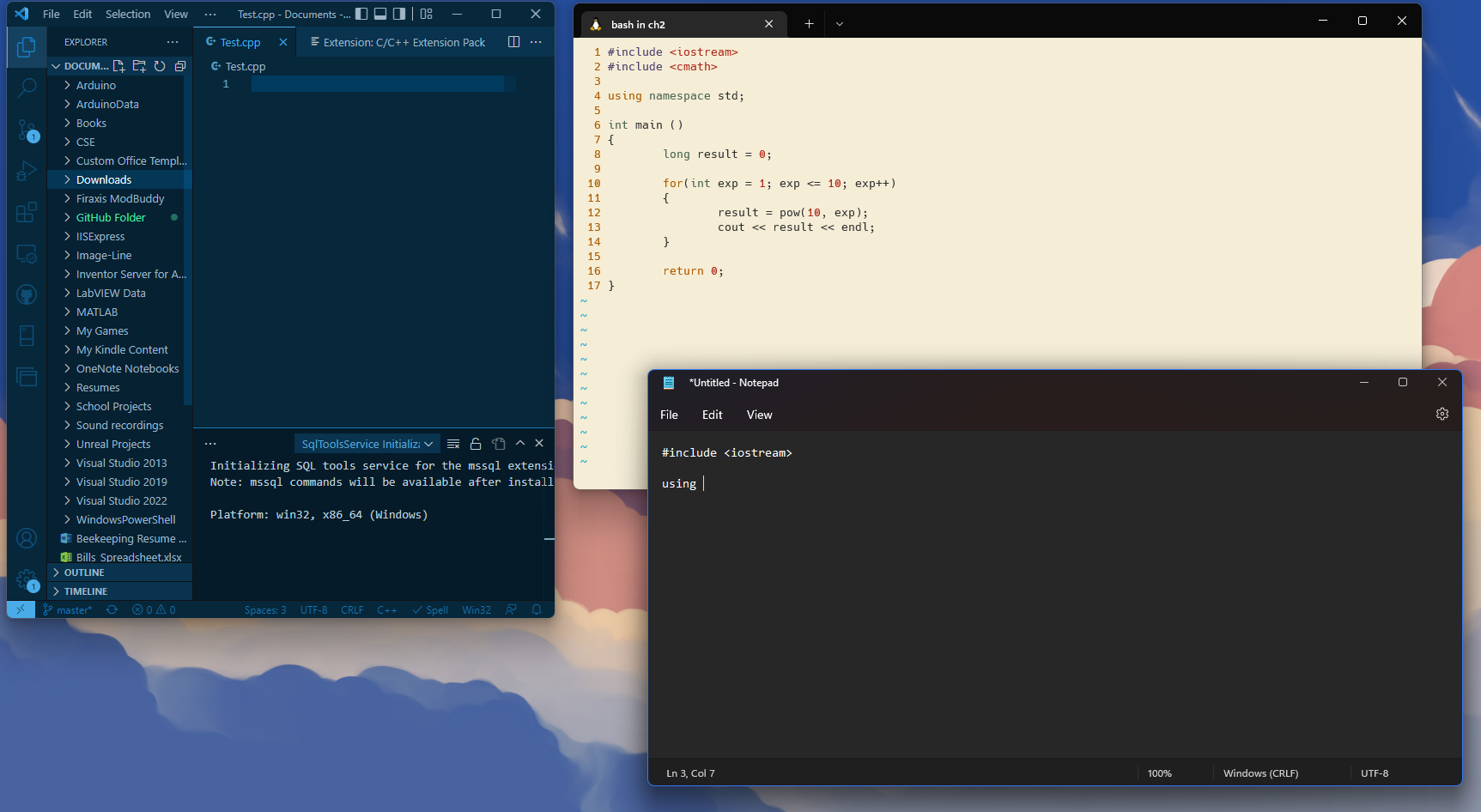Open Notepad settings with the gear icon
Screen dimensions: 1481x812
click(x=1442, y=414)
